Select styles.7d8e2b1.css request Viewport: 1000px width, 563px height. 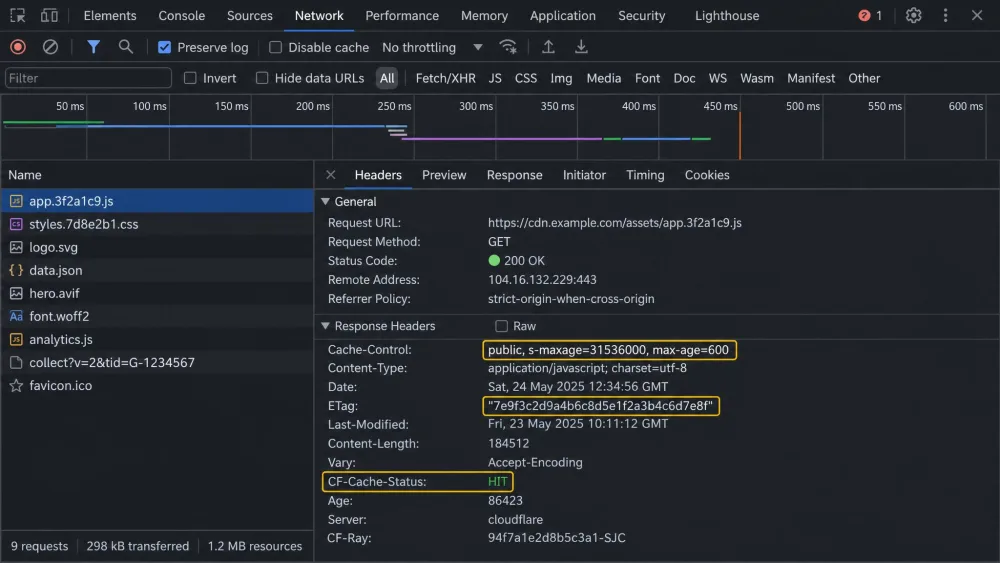[157, 224]
